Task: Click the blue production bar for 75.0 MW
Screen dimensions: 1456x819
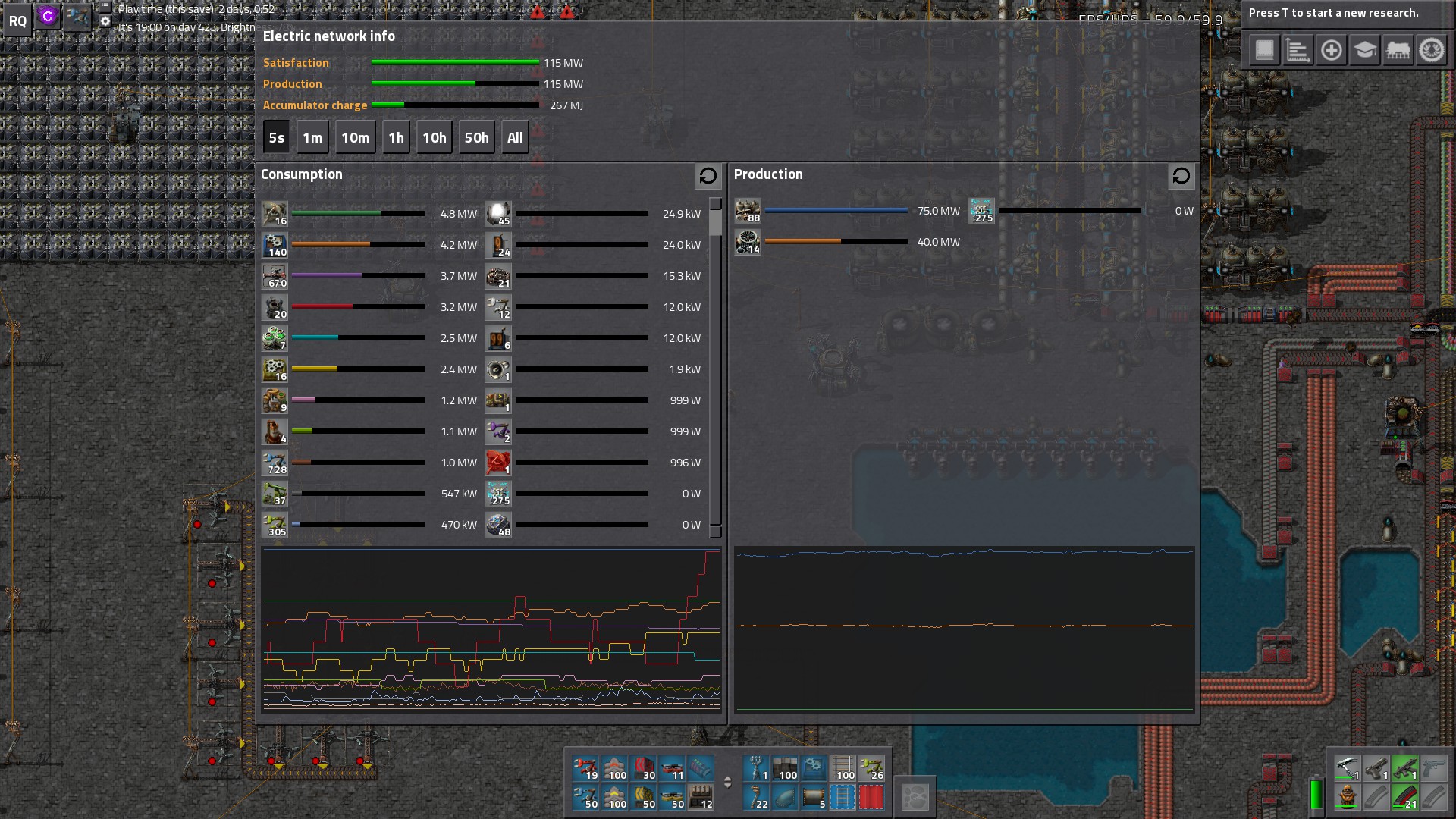Action: tap(836, 211)
